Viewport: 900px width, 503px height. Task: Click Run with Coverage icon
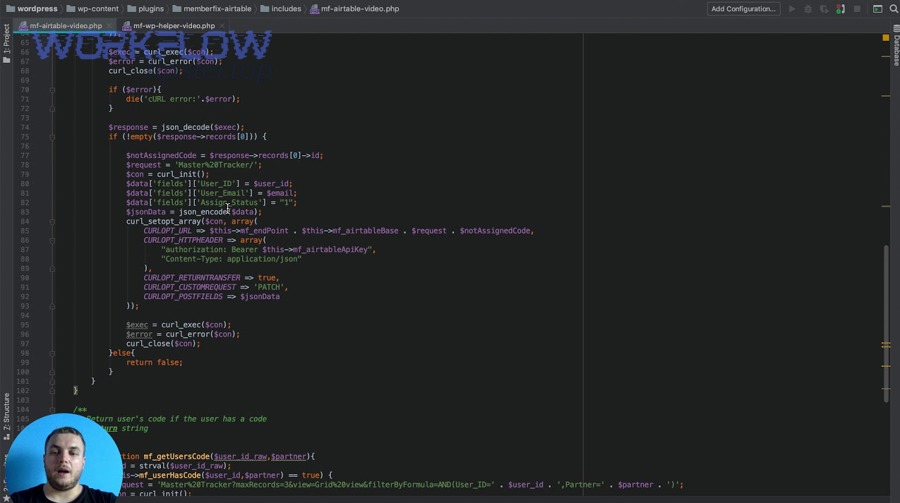click(x=824, y=9)
